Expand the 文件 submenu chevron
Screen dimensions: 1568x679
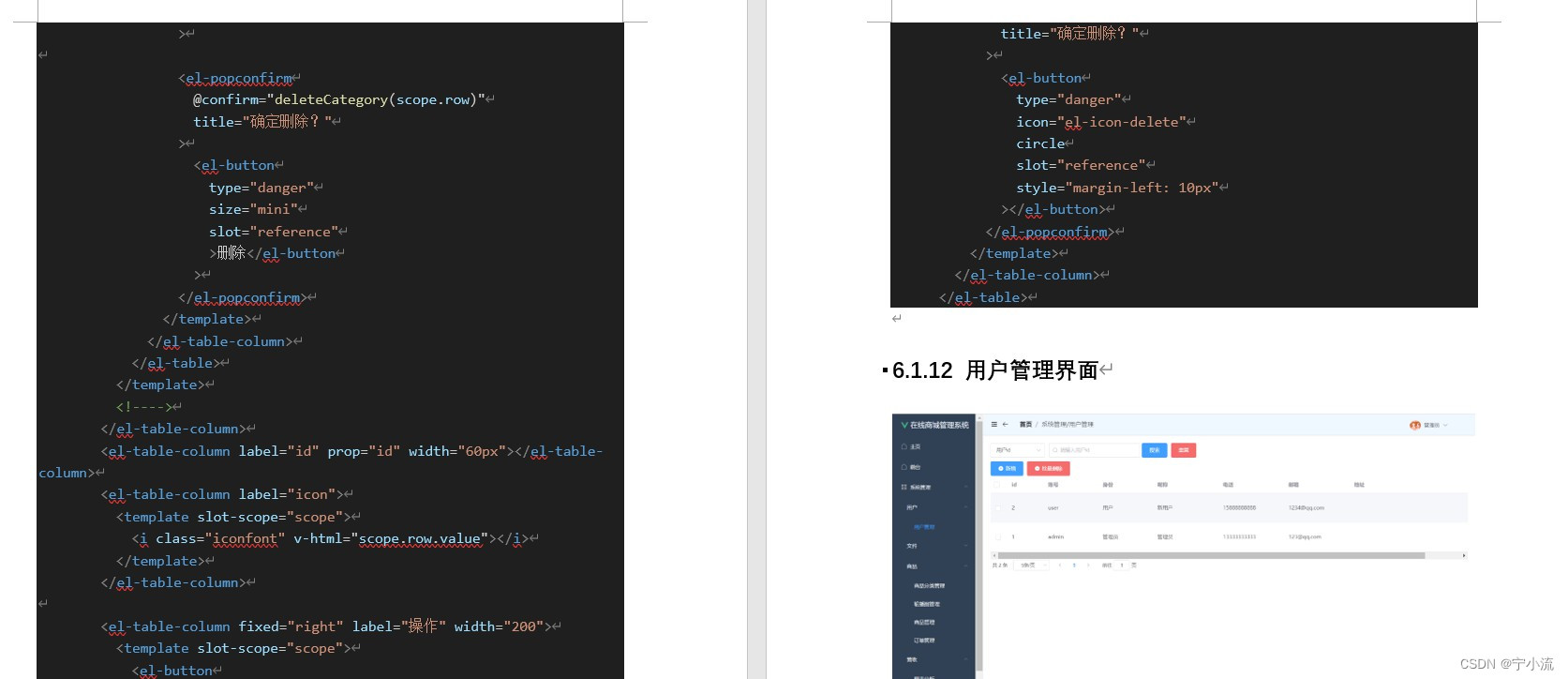(x=966, y=546)
